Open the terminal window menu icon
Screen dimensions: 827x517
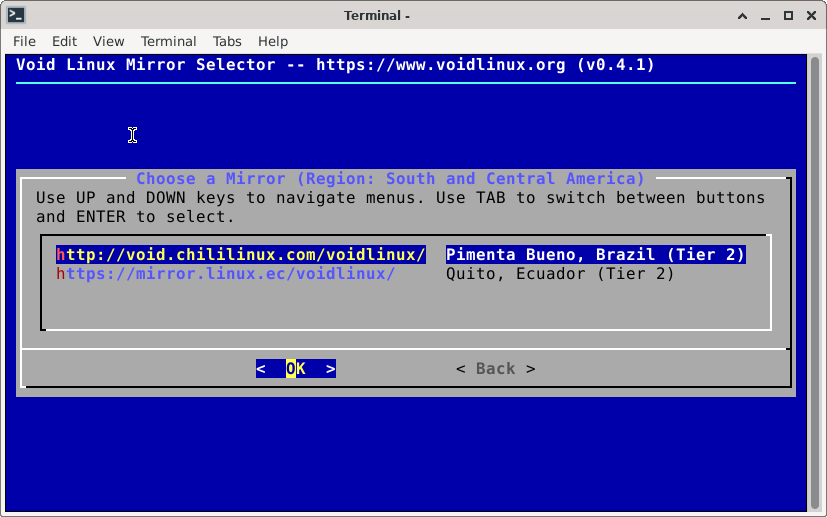click(14, 15)
